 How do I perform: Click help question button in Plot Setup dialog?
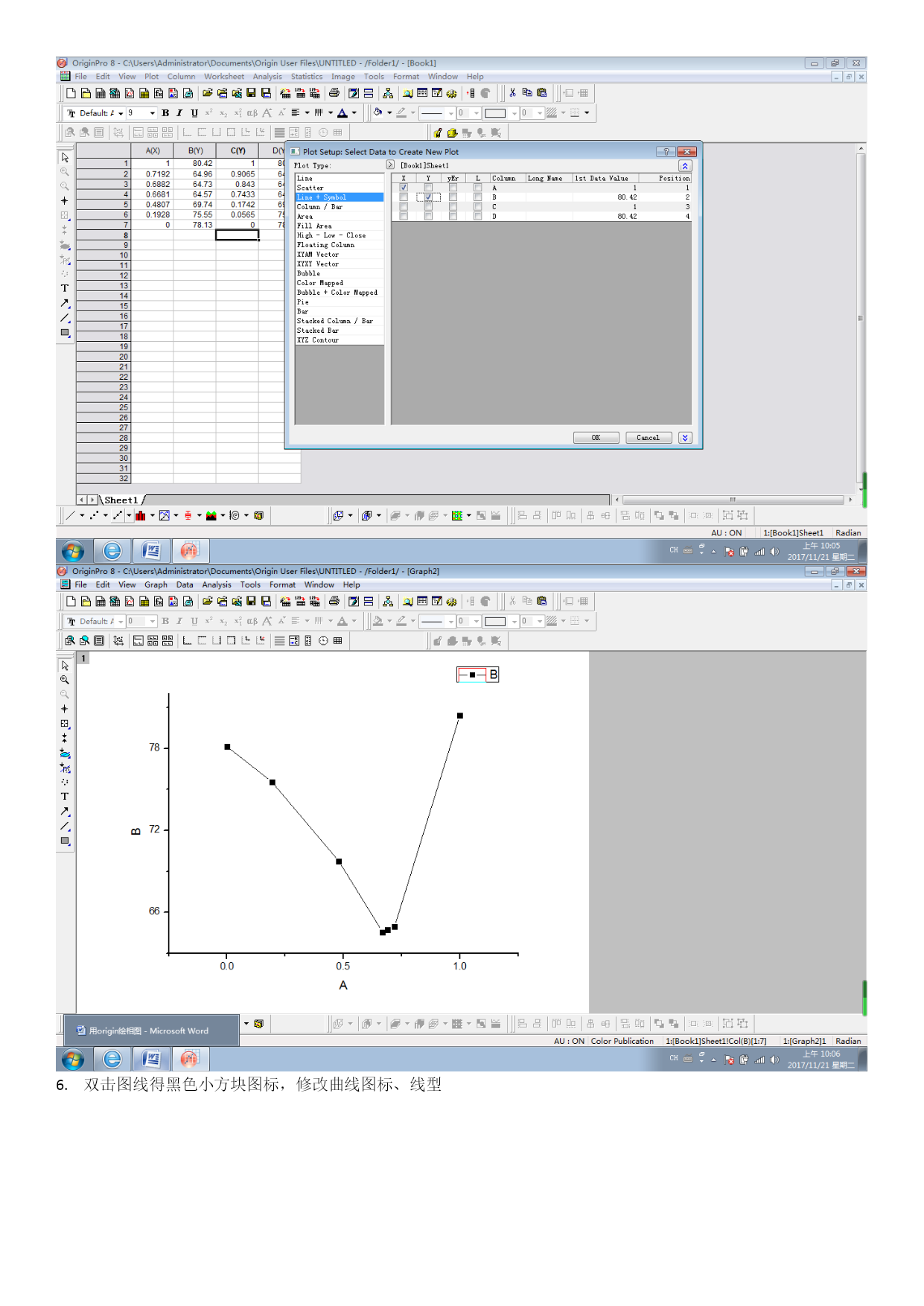tap(666, 152)
